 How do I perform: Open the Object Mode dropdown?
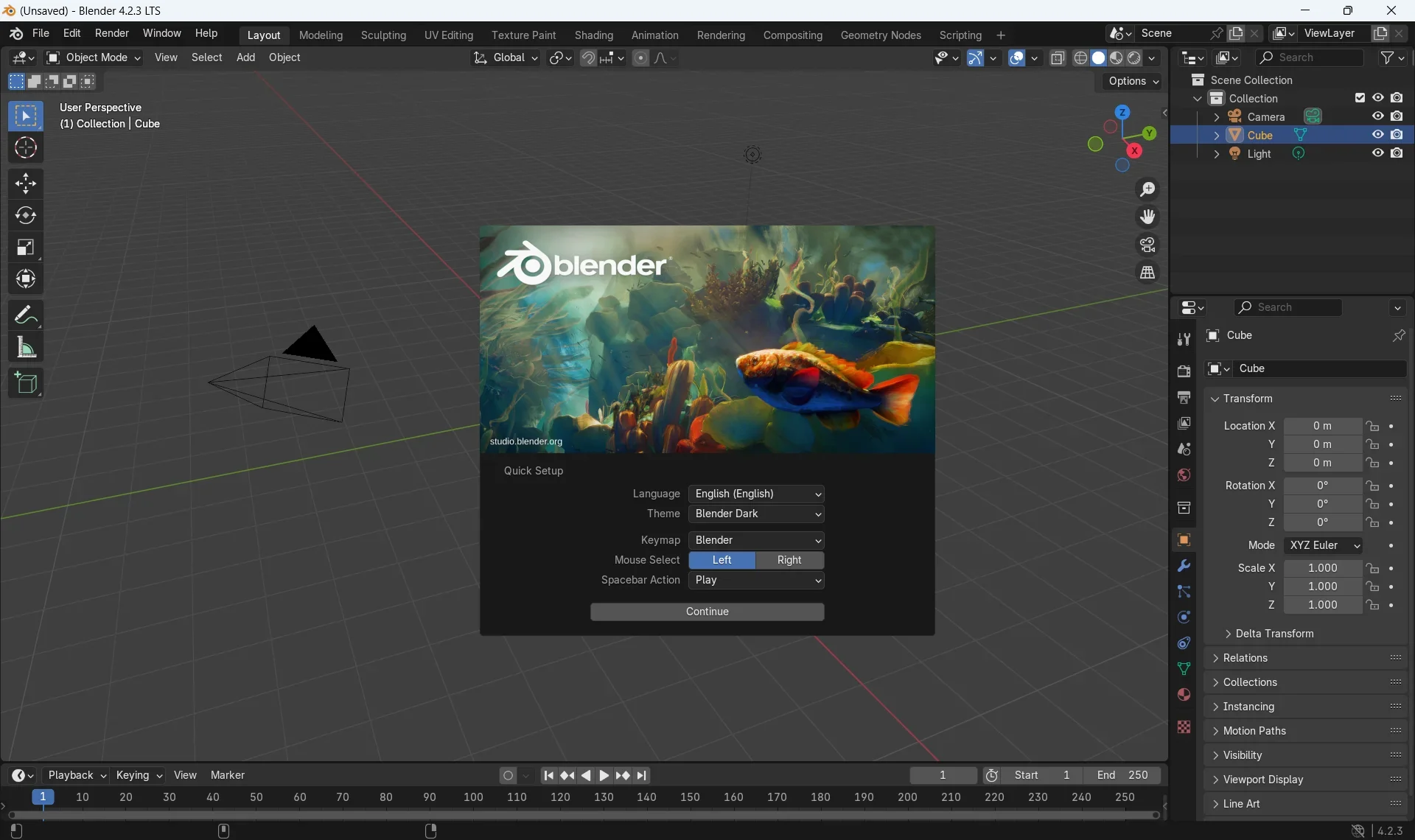(93, 57)
